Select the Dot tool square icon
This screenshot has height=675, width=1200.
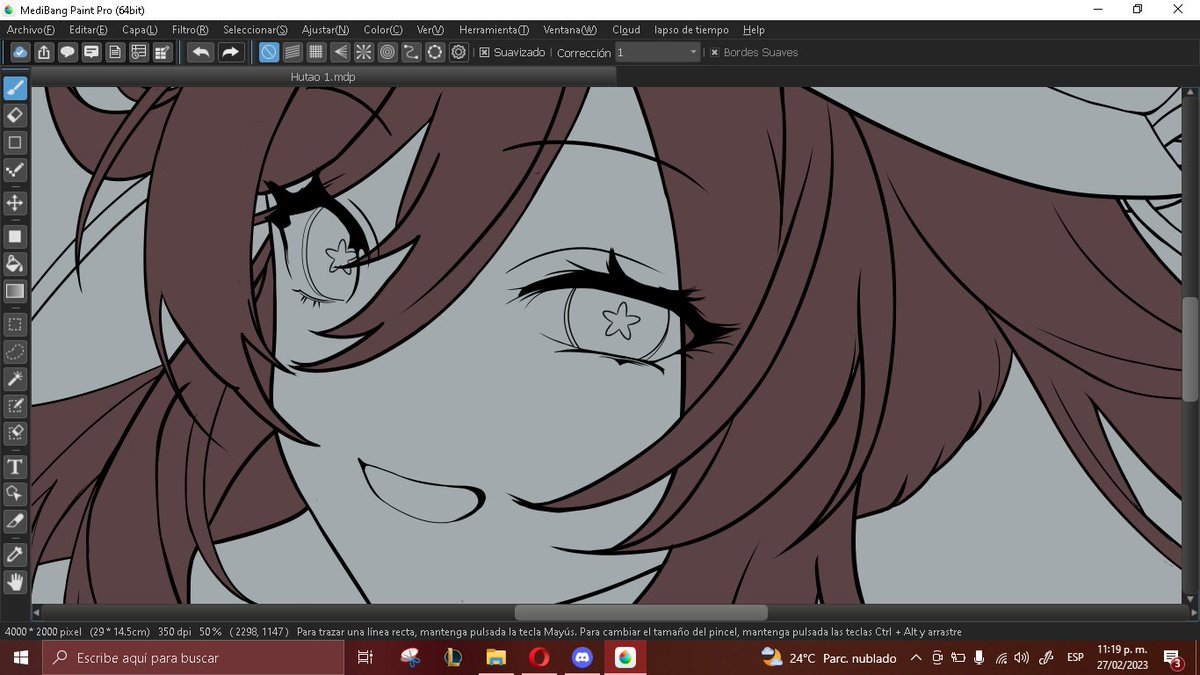(15, 143)
